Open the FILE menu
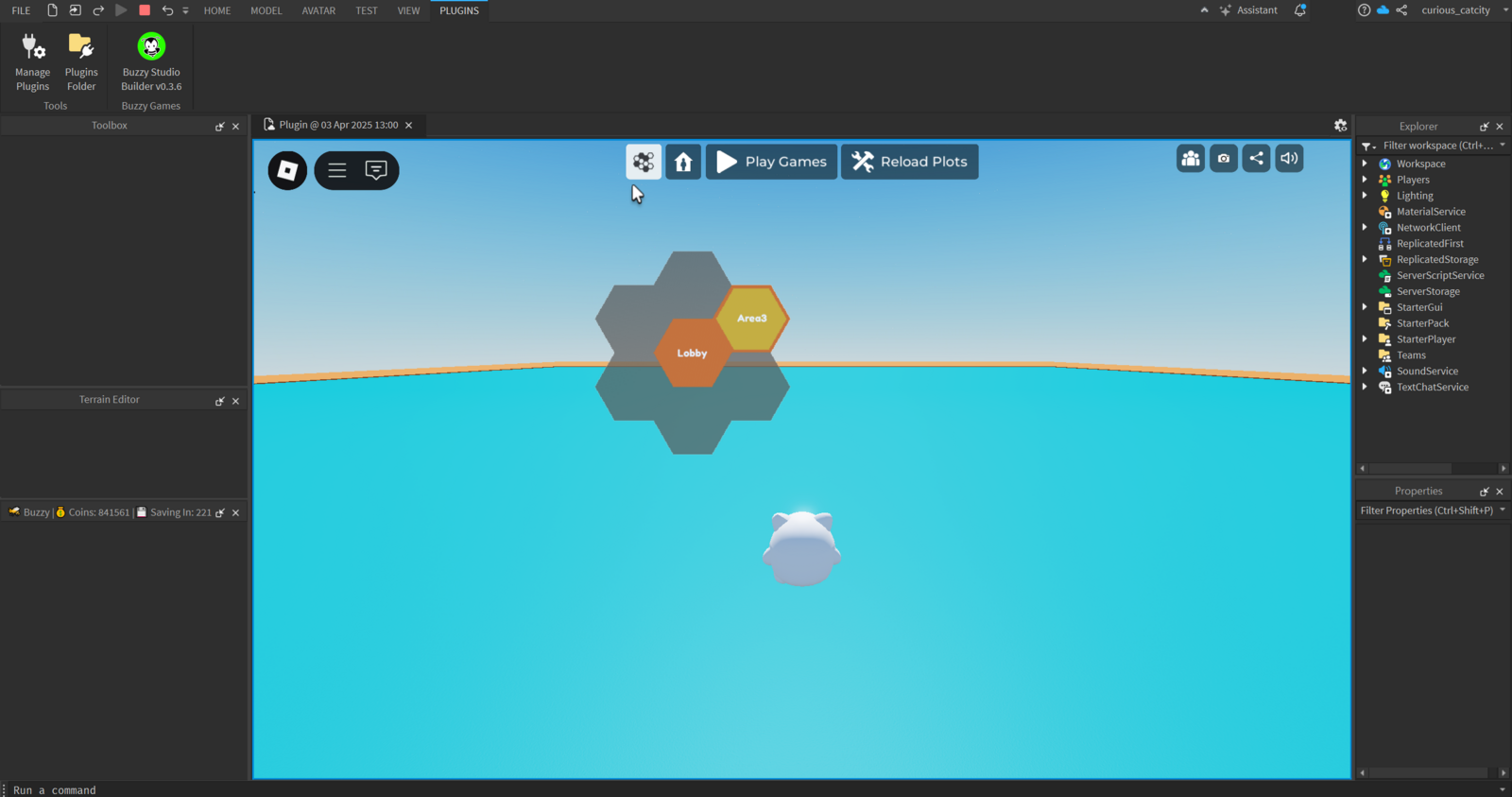Image resolution: width=1512 pixels, height=797 pixels. pyautogui.click(x=21, y=10)
